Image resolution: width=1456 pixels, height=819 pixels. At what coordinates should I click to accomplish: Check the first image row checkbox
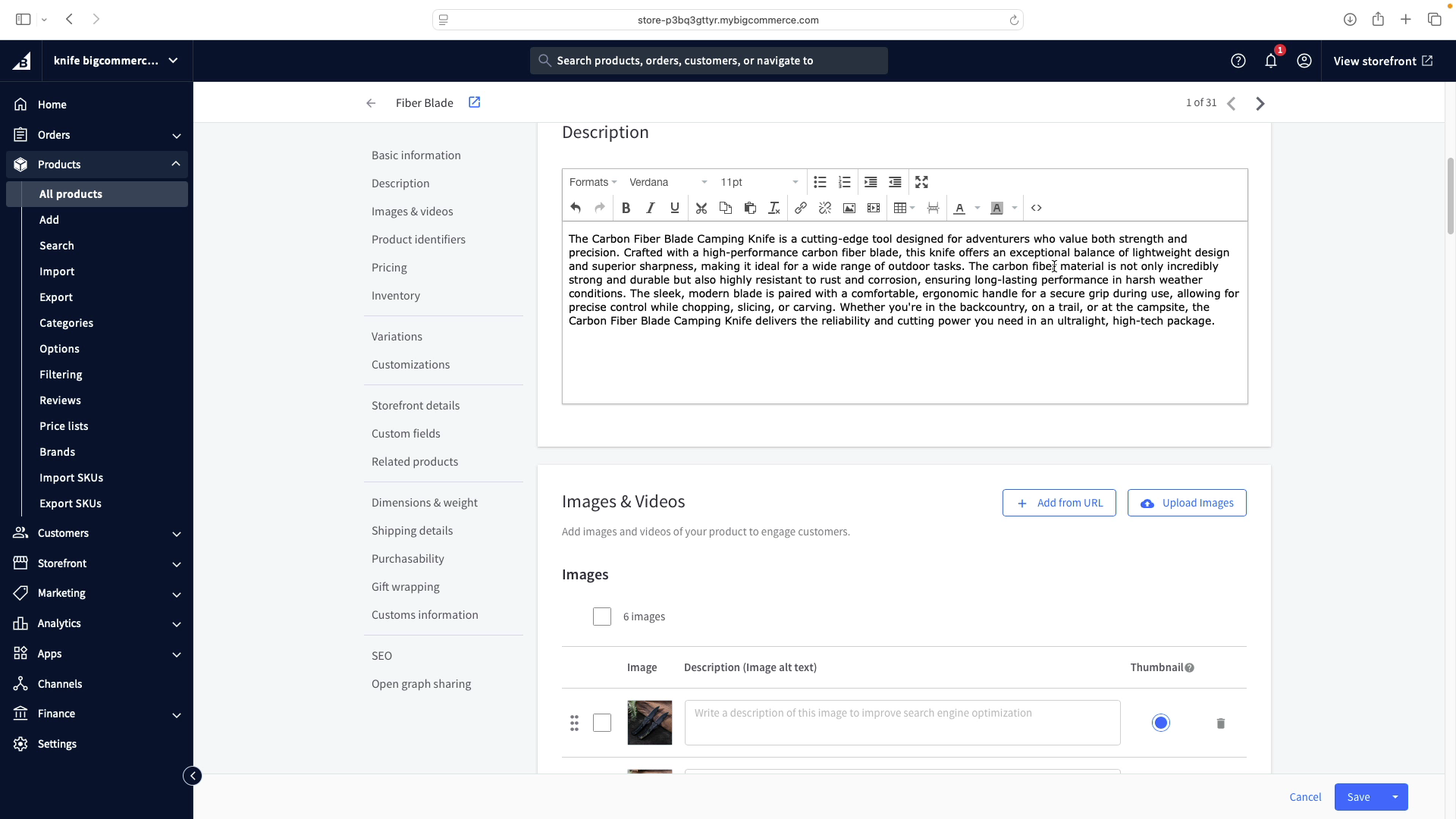pos(602,723)
